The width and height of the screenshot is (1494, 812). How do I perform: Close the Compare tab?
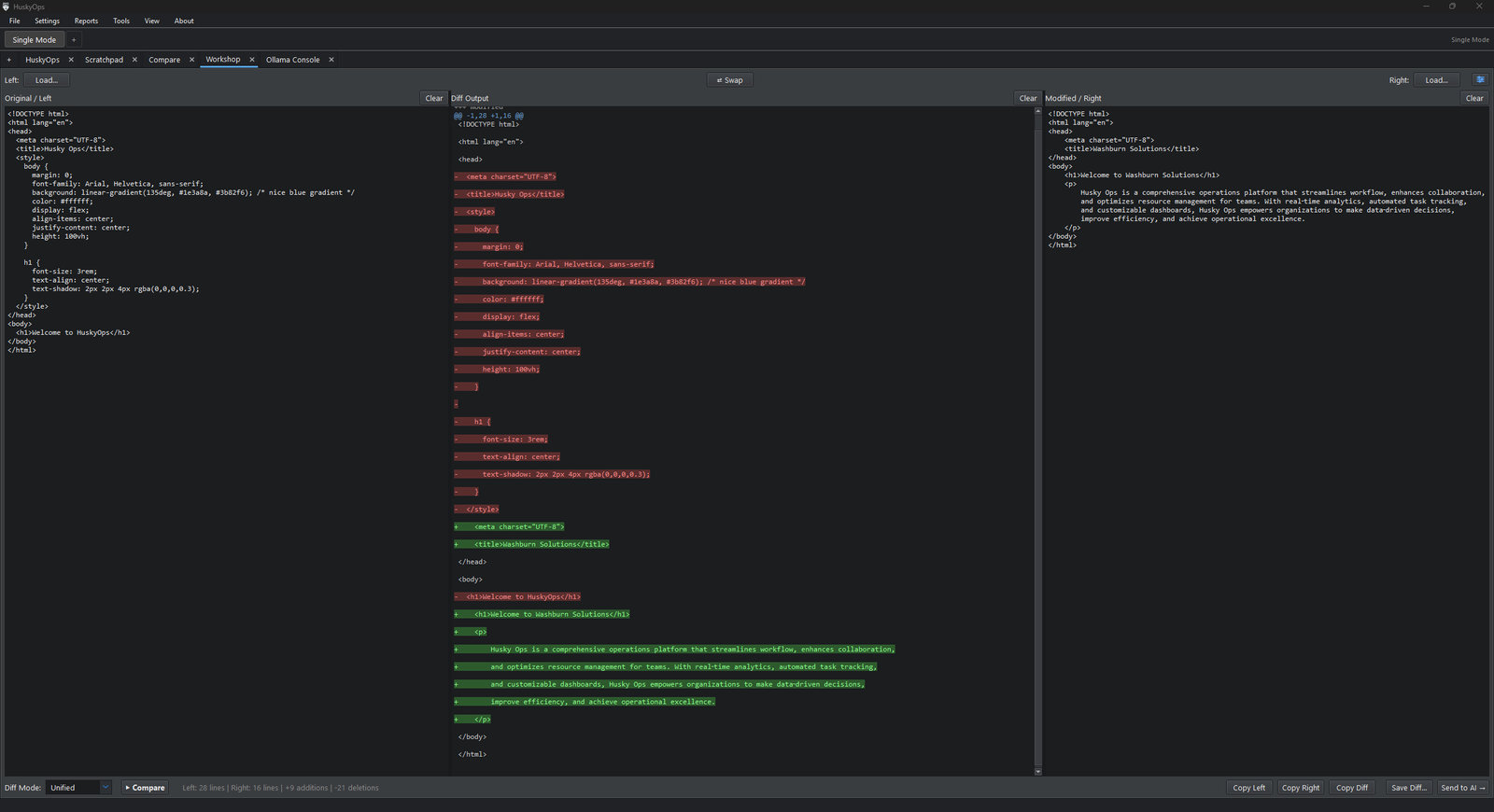click(x=192, y=60)
